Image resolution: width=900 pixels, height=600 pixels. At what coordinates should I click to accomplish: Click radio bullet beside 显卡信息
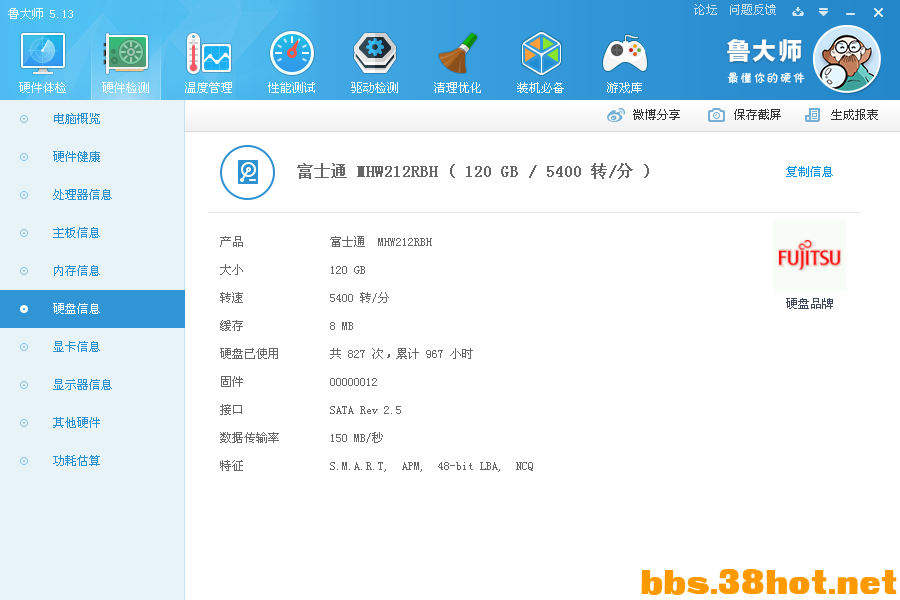point(24,347)
